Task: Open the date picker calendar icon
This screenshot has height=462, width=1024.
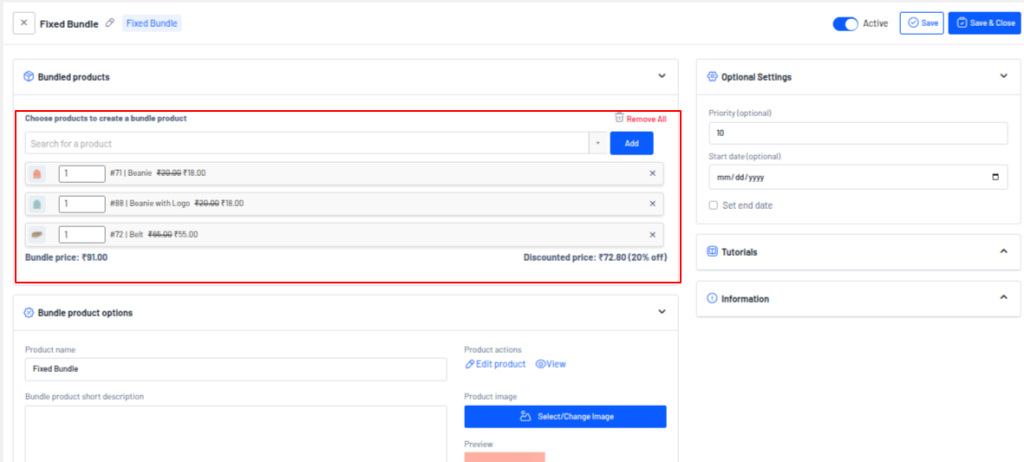Action: pyautogui.click(x=994, y=178)
